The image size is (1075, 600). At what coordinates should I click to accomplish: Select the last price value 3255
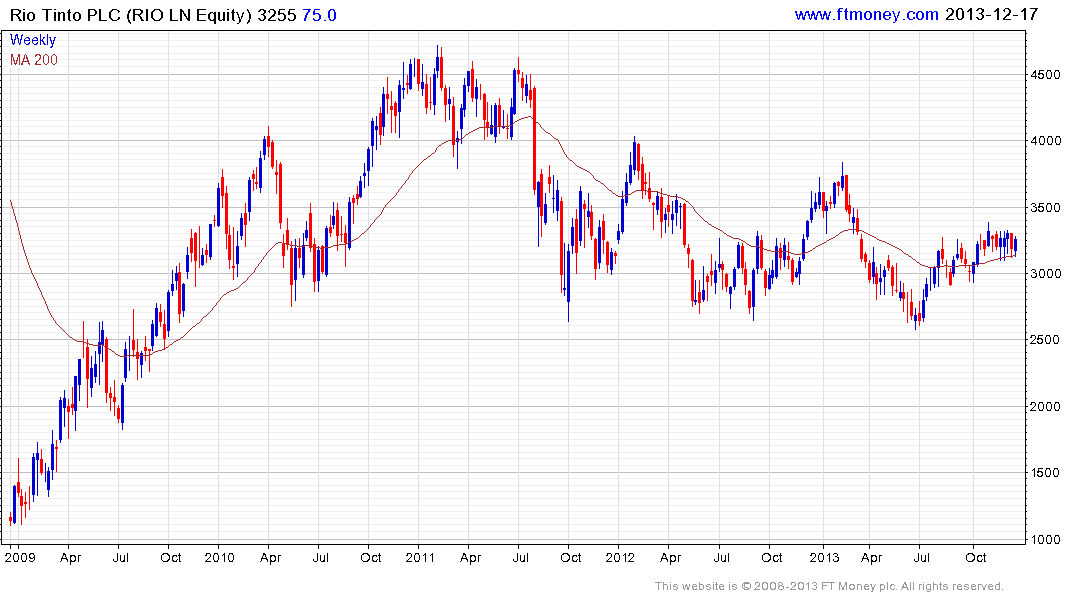click(x=277, y=15)
